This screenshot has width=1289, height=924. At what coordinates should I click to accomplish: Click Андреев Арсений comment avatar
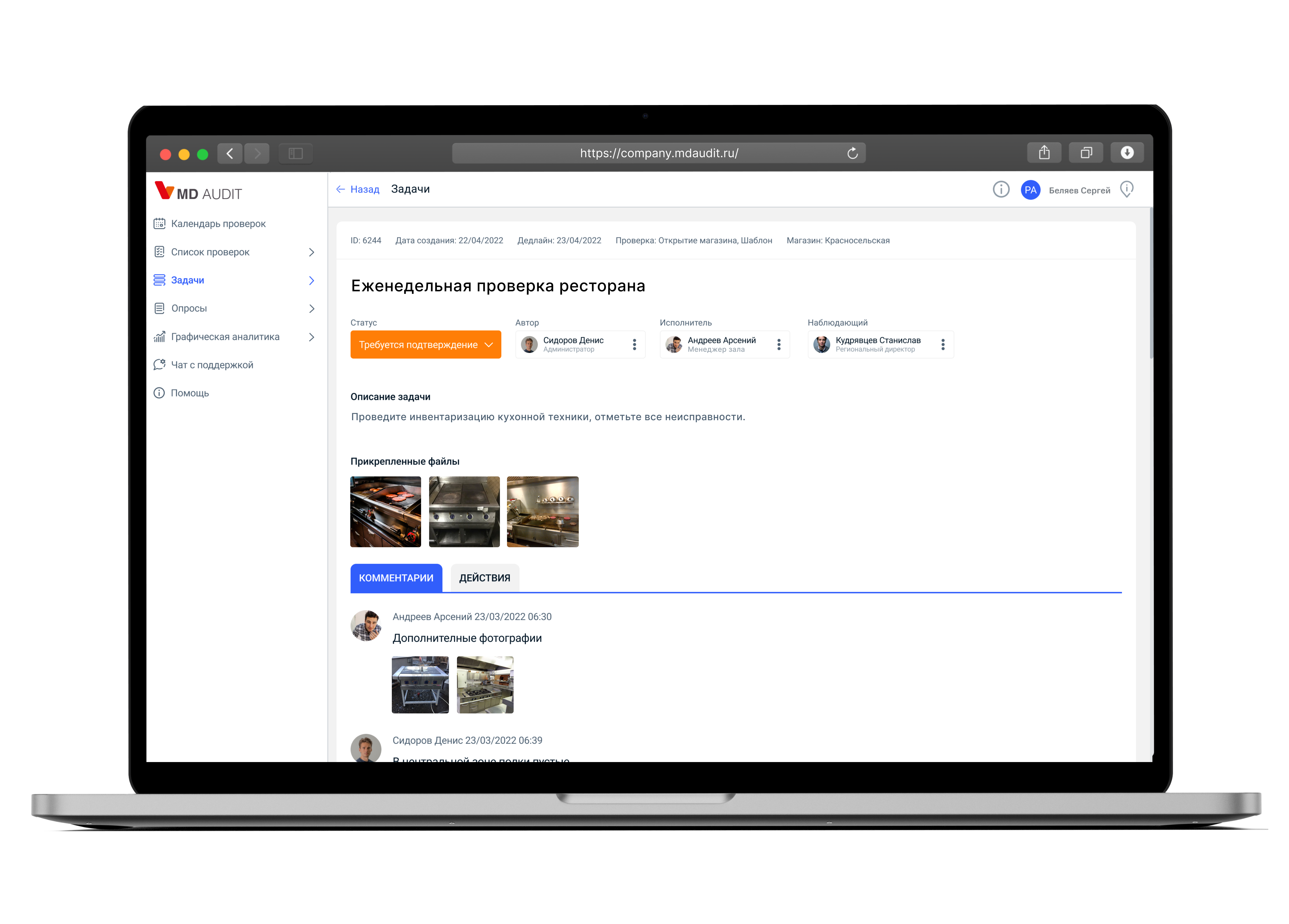(366, 626)
